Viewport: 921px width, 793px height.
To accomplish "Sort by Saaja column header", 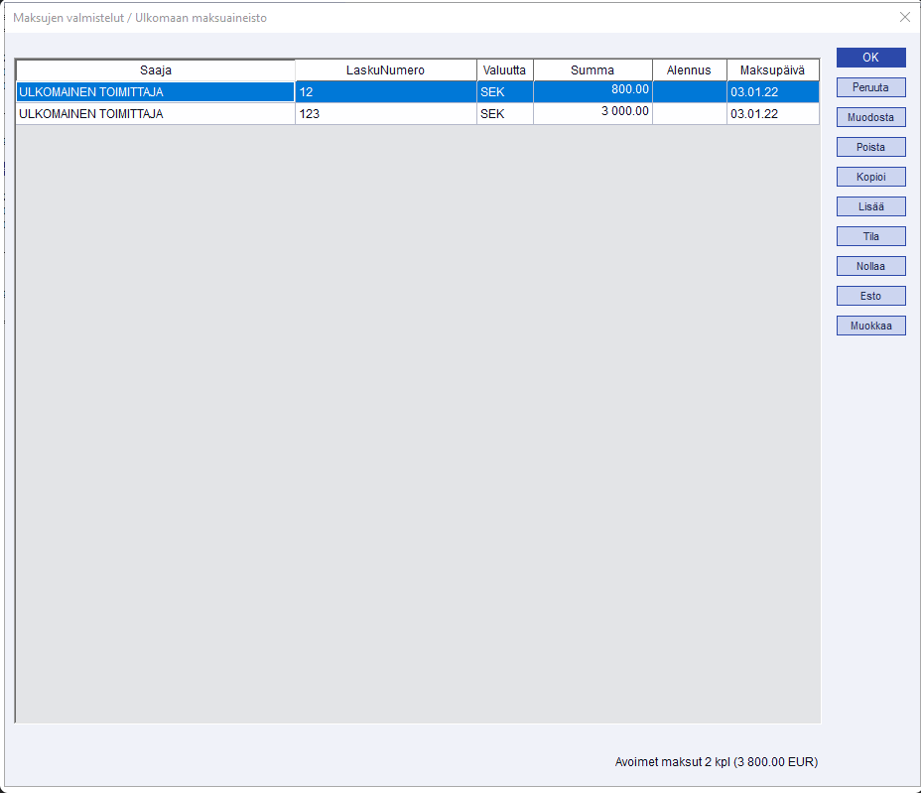I will 155,70.
